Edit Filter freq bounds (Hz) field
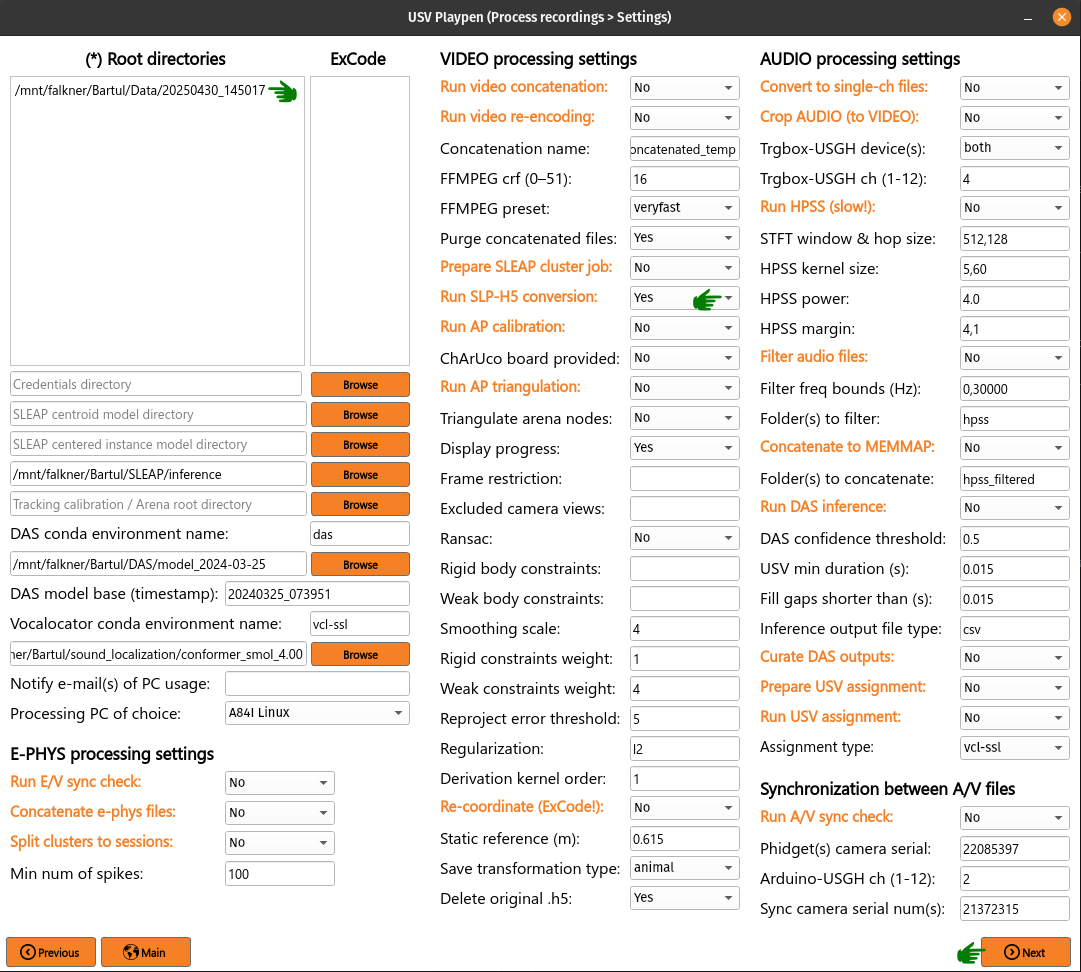The image size is (1081, 972). coord(1014,389)
